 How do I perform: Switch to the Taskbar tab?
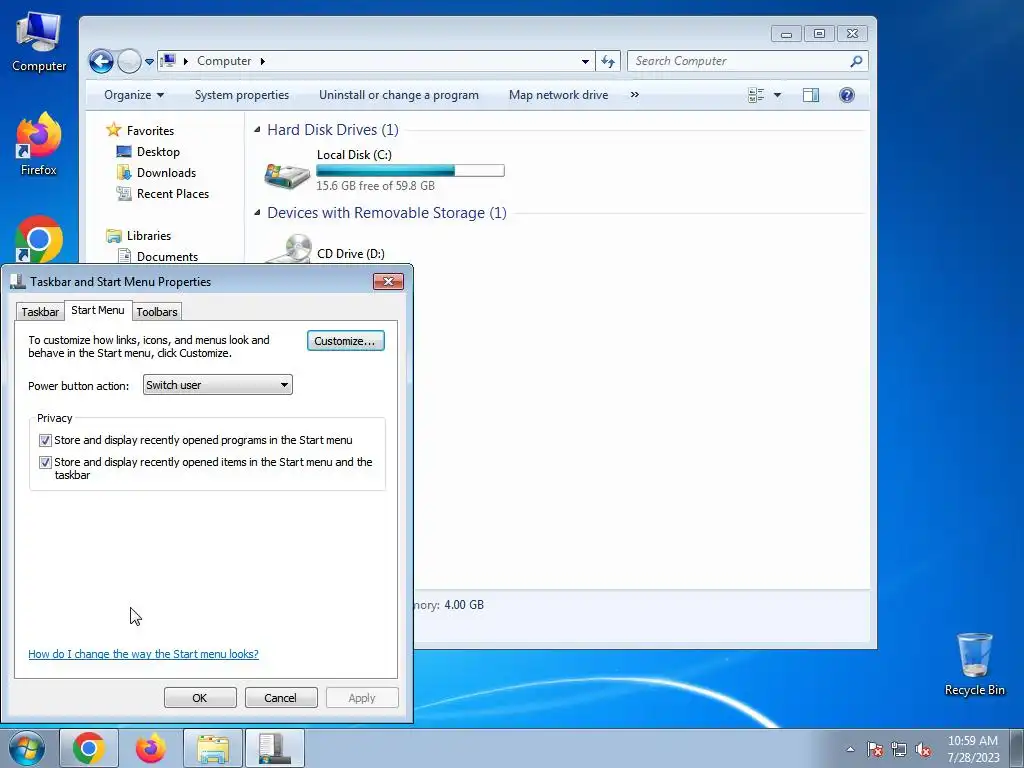[40, 312]
